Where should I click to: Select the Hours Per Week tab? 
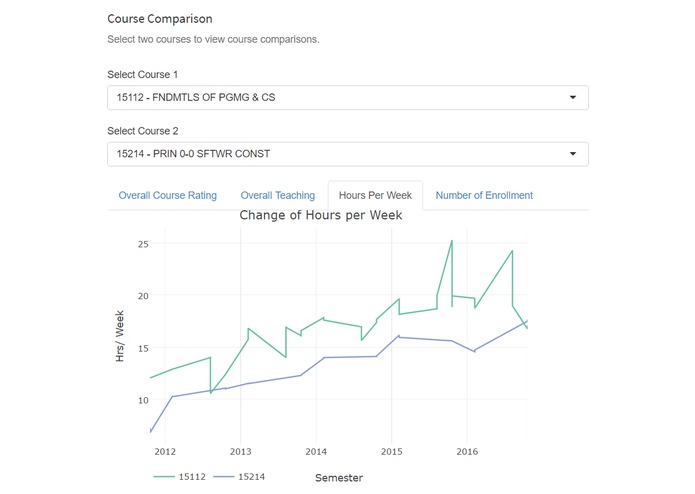(x=375, y=196)
